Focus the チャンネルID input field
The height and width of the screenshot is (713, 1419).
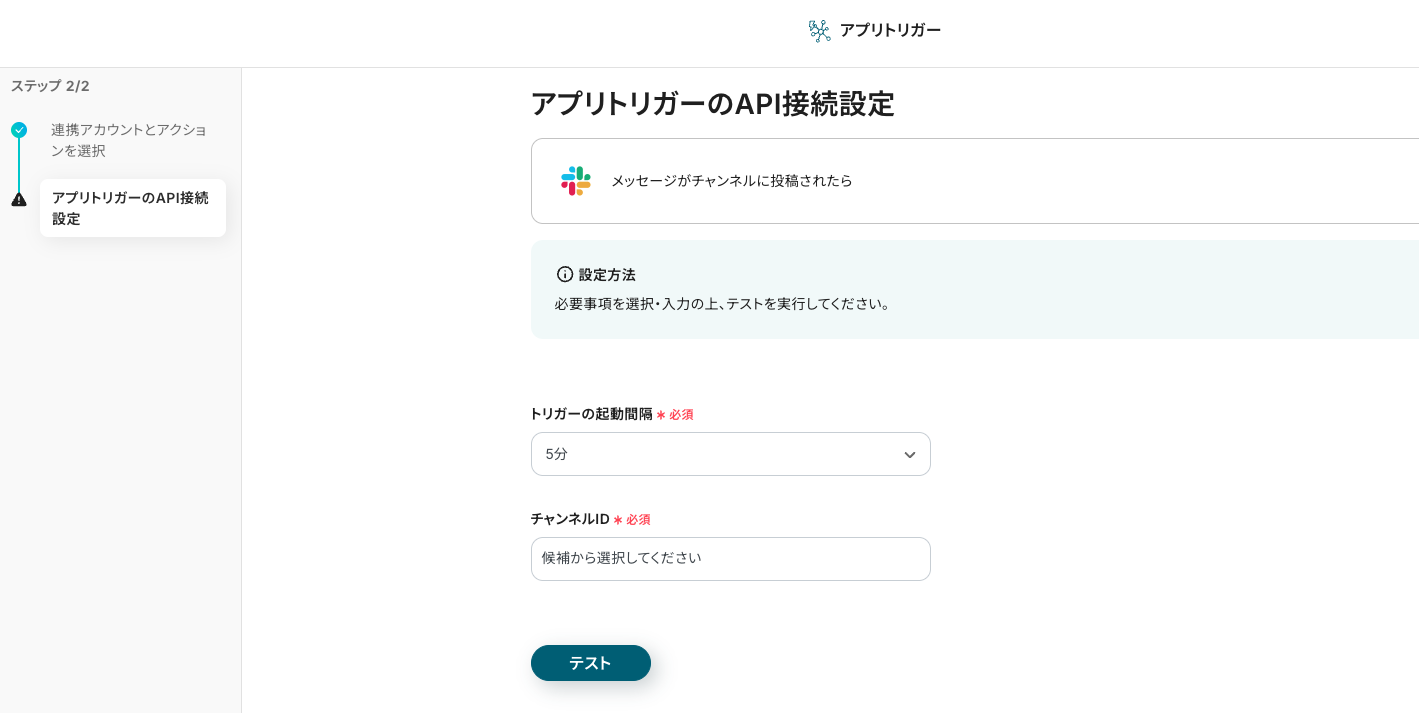point(730,559)
